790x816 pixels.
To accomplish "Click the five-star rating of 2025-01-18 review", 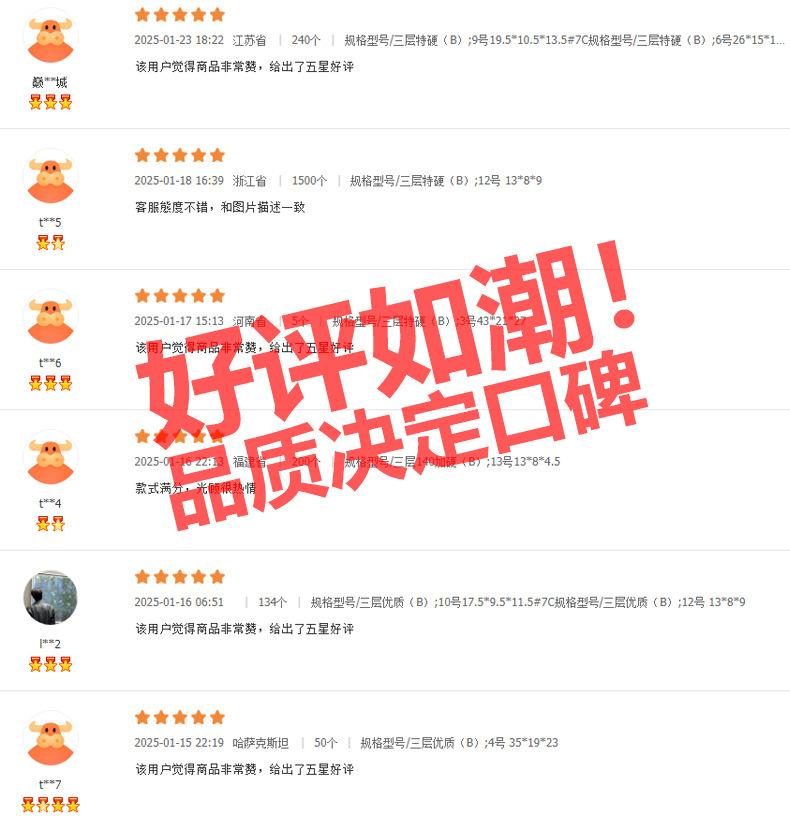I will point(180,155).
